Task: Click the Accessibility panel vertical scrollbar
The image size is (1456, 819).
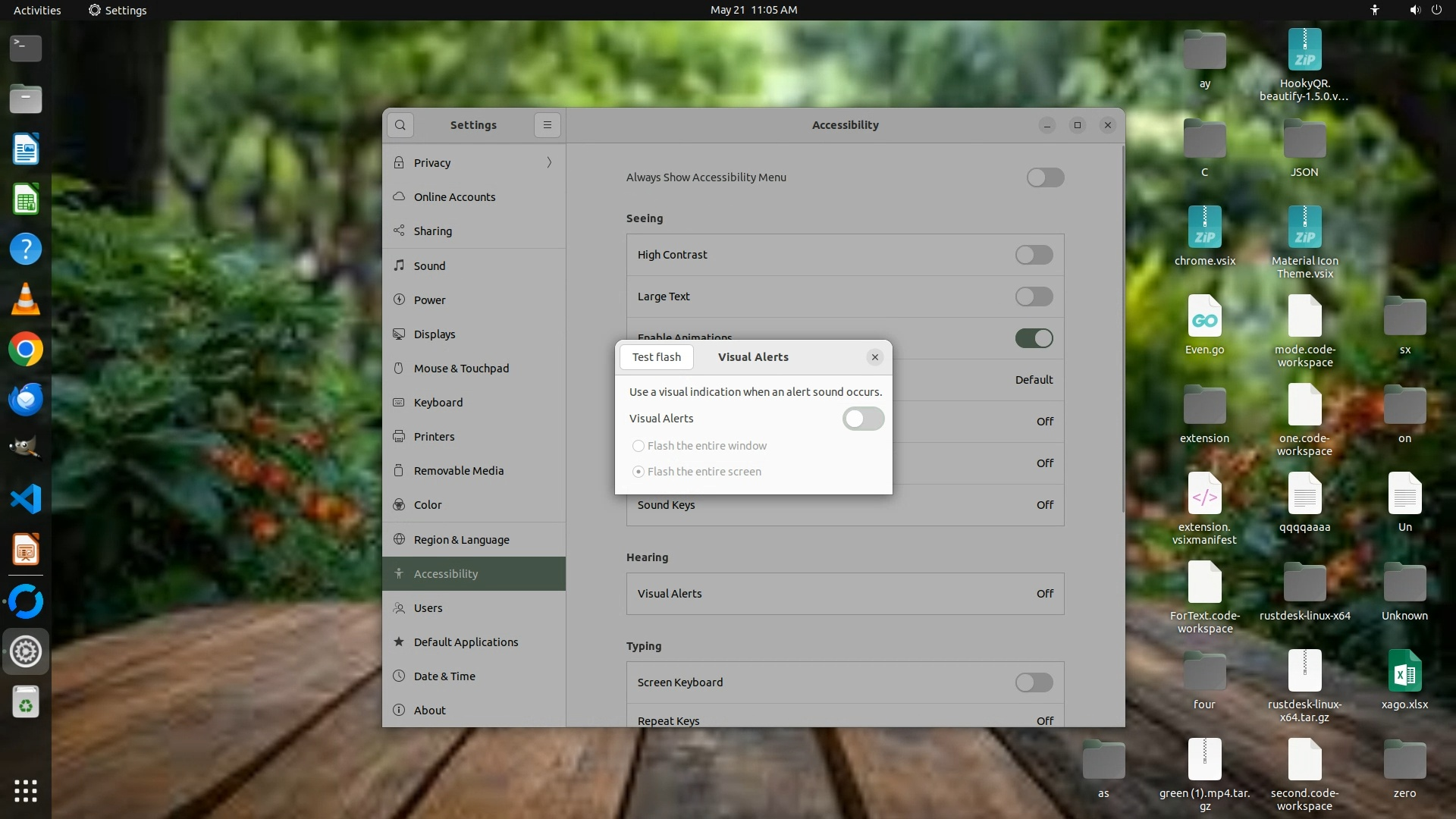Action: (1122, 330)
